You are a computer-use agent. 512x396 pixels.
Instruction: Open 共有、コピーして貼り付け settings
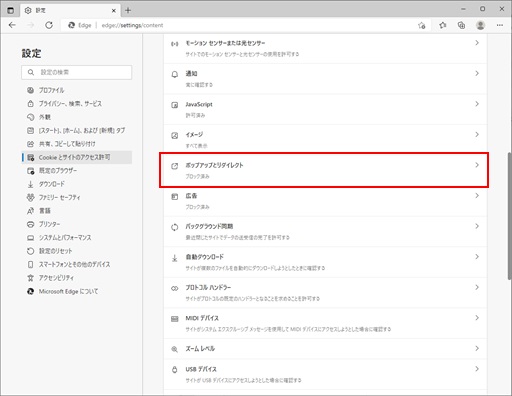(x=77, y=144)
